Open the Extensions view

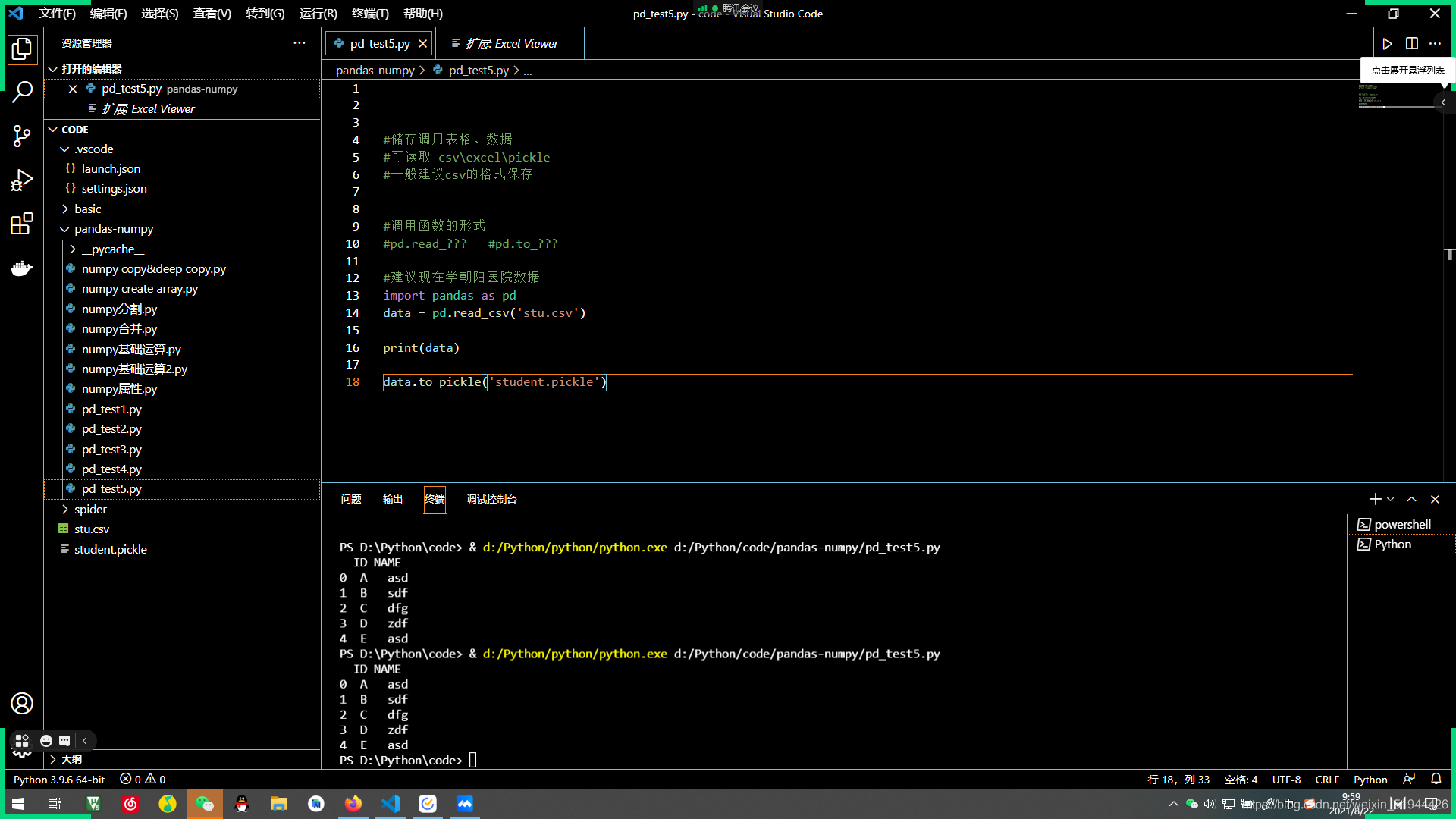point(22,224)
